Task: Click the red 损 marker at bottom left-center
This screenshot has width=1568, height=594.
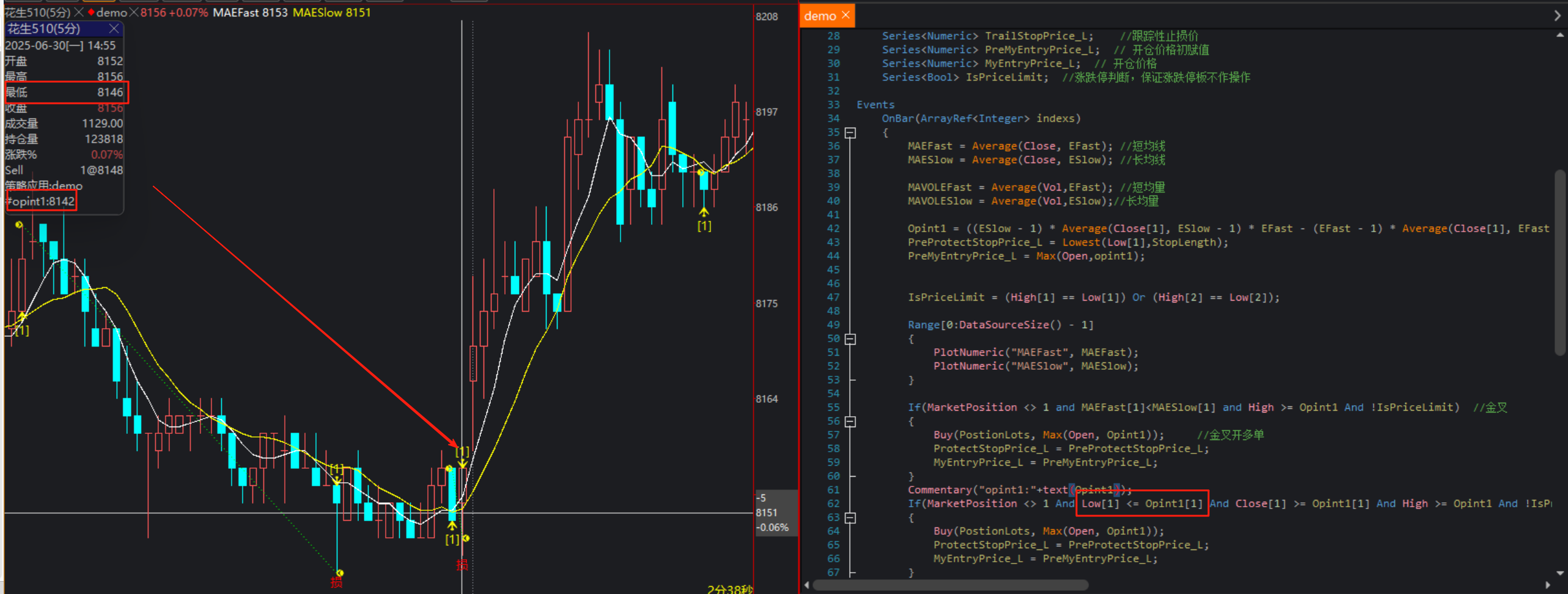Action: click(336, 582)
